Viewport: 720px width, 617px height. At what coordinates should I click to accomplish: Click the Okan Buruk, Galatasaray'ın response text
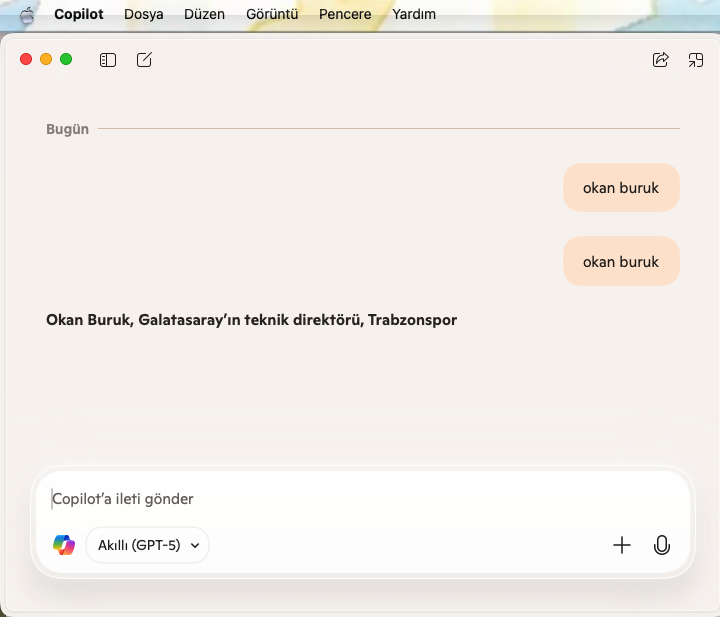click(251, 320)
